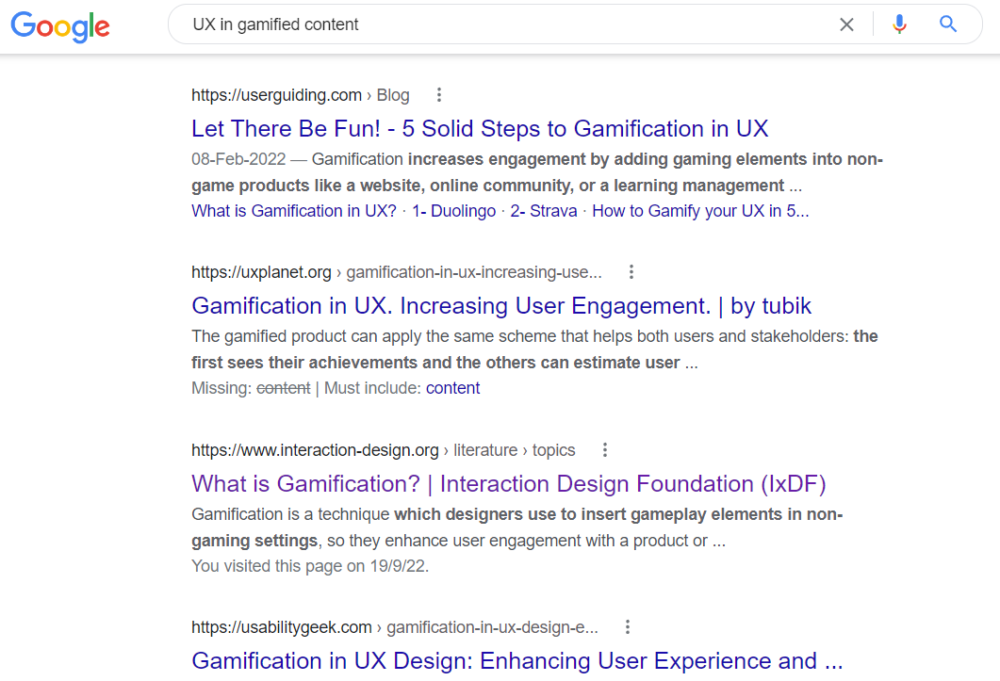Click the microphone icon to search by voice
1000x681 pixels.
click(899, 23)
